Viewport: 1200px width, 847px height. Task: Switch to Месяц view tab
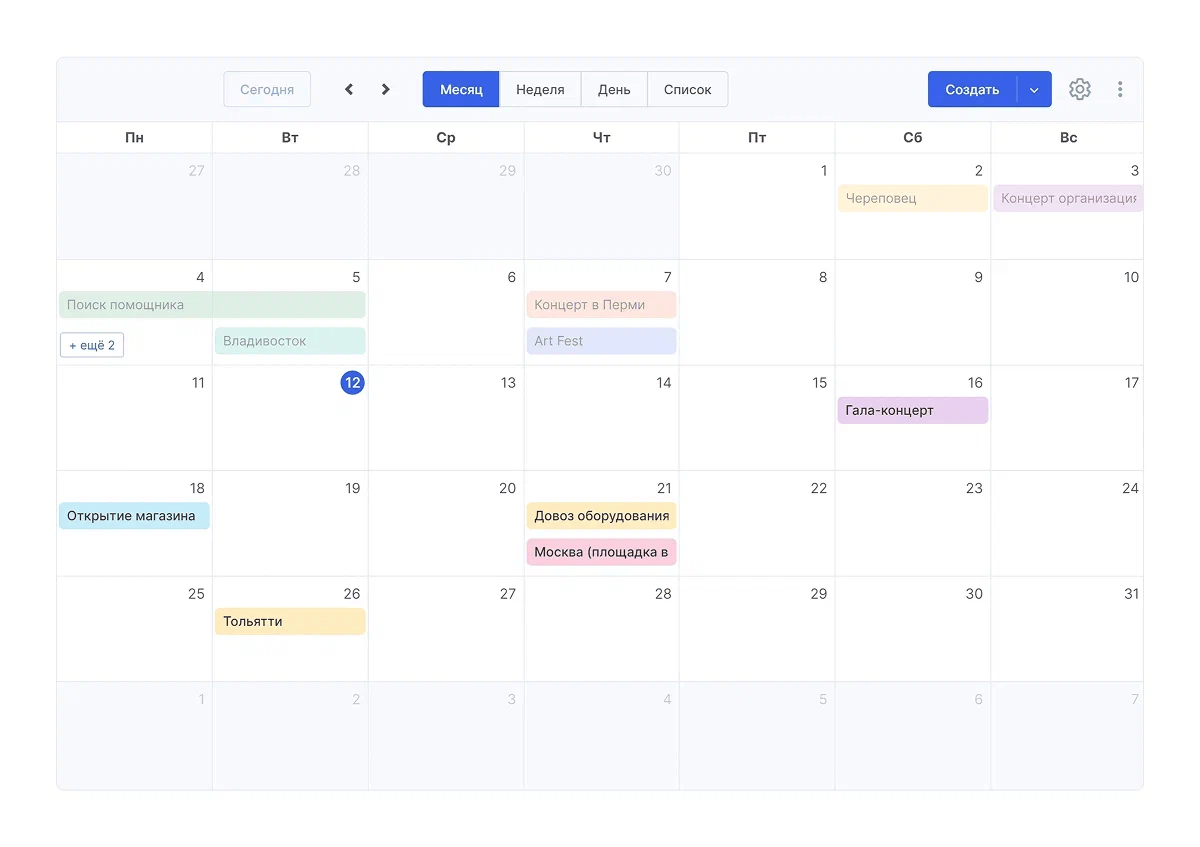(x=461, y=89)
